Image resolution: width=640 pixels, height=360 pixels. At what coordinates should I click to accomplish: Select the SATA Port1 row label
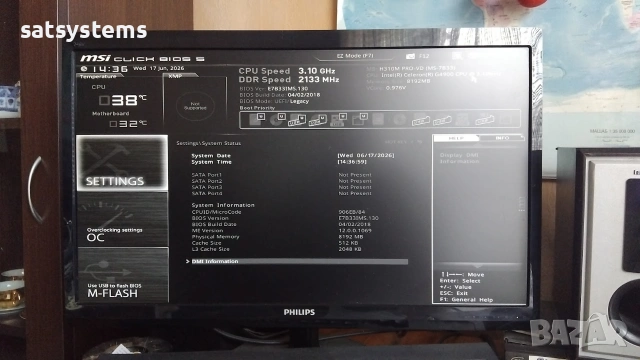(x=207, y=175)
